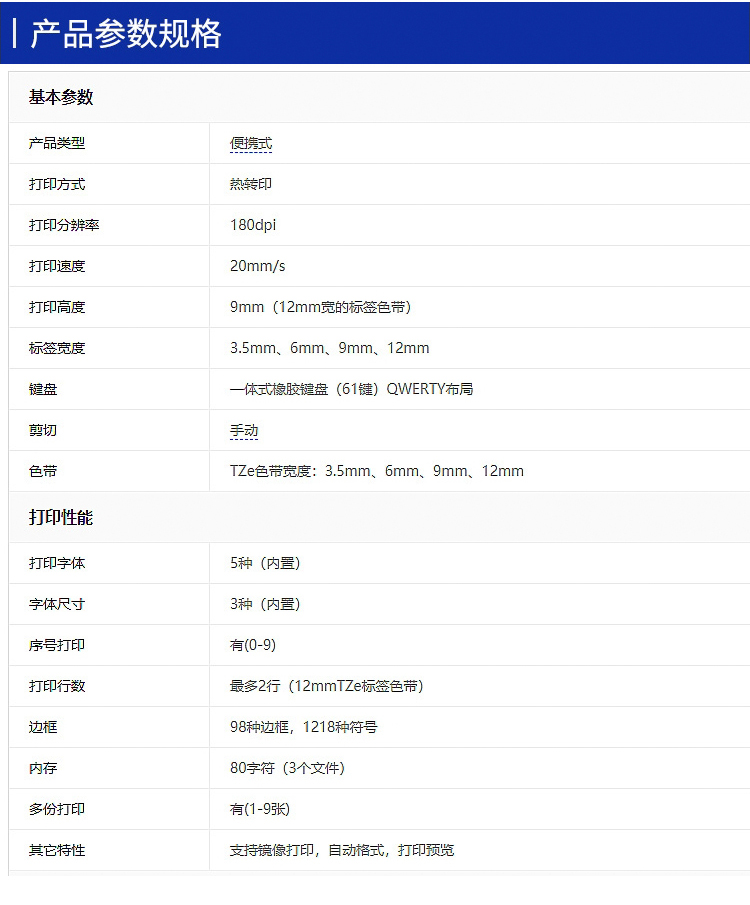The image size is (750, 905).
Task: Click the 有(0-9) sequence print value
Action: click(x=252, y=646)
